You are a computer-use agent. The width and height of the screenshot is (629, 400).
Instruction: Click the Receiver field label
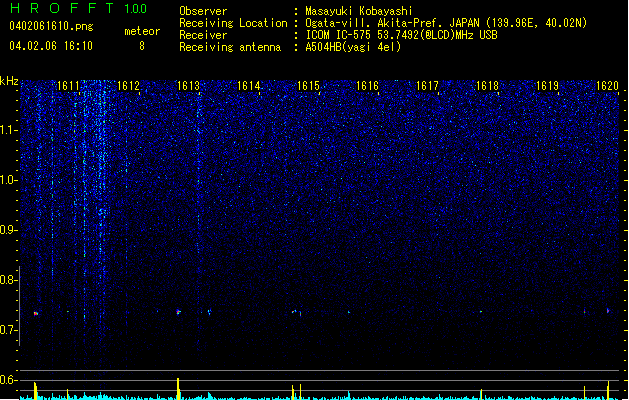pyautogui.click(x=203, y=35)
